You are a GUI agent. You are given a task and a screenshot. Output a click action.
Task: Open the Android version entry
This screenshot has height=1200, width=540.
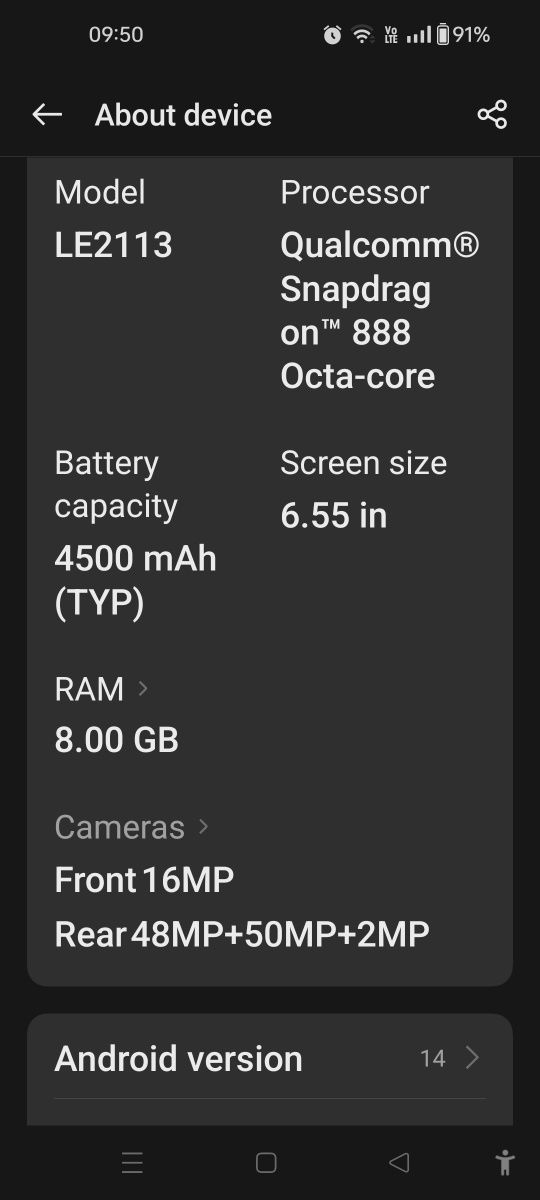tap(270, 1058)
